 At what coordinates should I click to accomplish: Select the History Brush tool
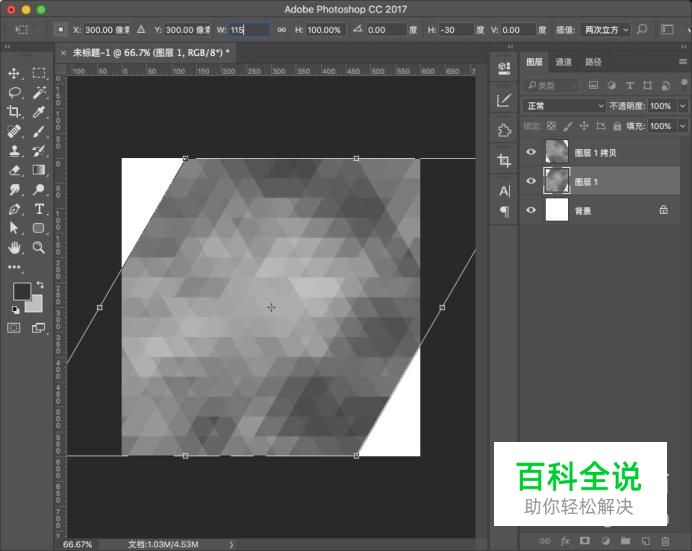click(x=39, y=151)
